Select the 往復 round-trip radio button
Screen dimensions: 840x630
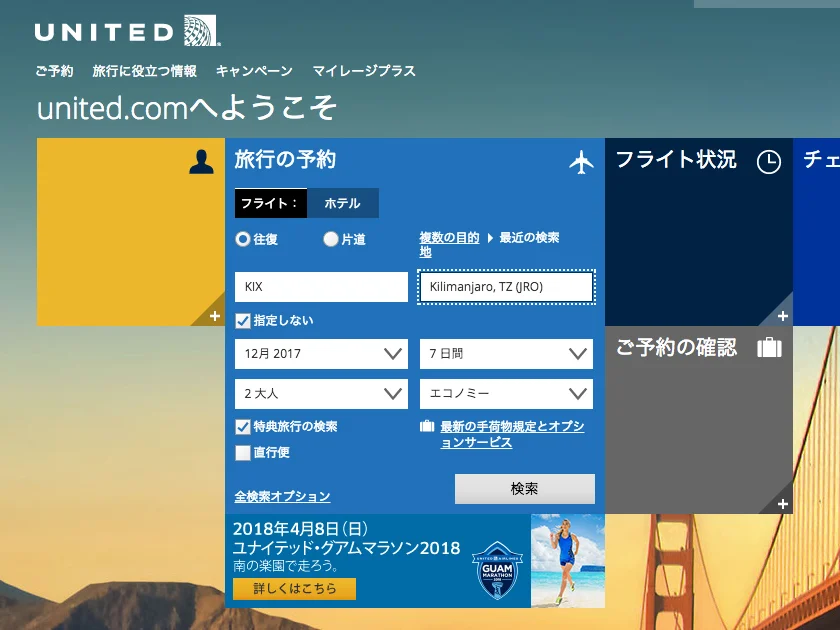pos(243,239)
